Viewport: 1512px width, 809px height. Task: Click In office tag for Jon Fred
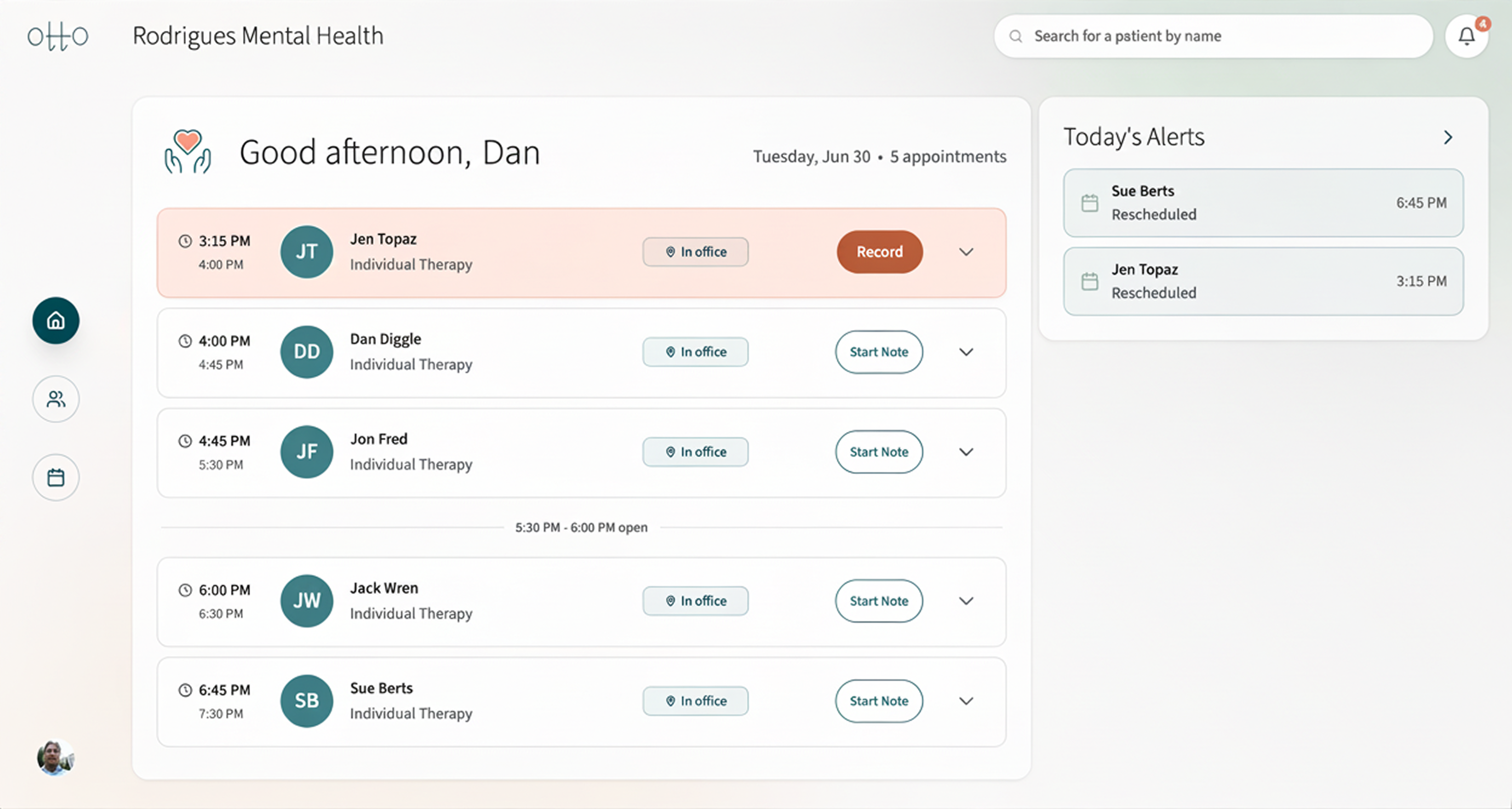(696, 452)
